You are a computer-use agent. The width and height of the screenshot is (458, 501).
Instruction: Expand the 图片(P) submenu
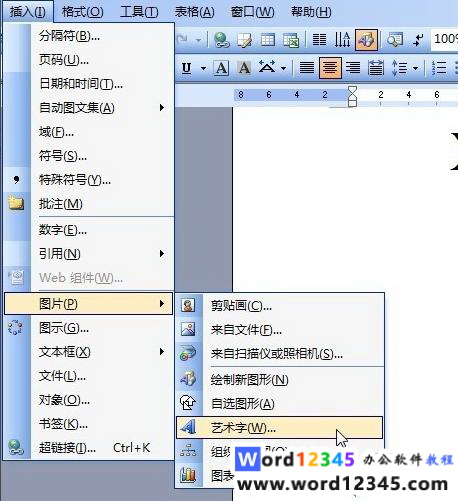coord(89,304)
